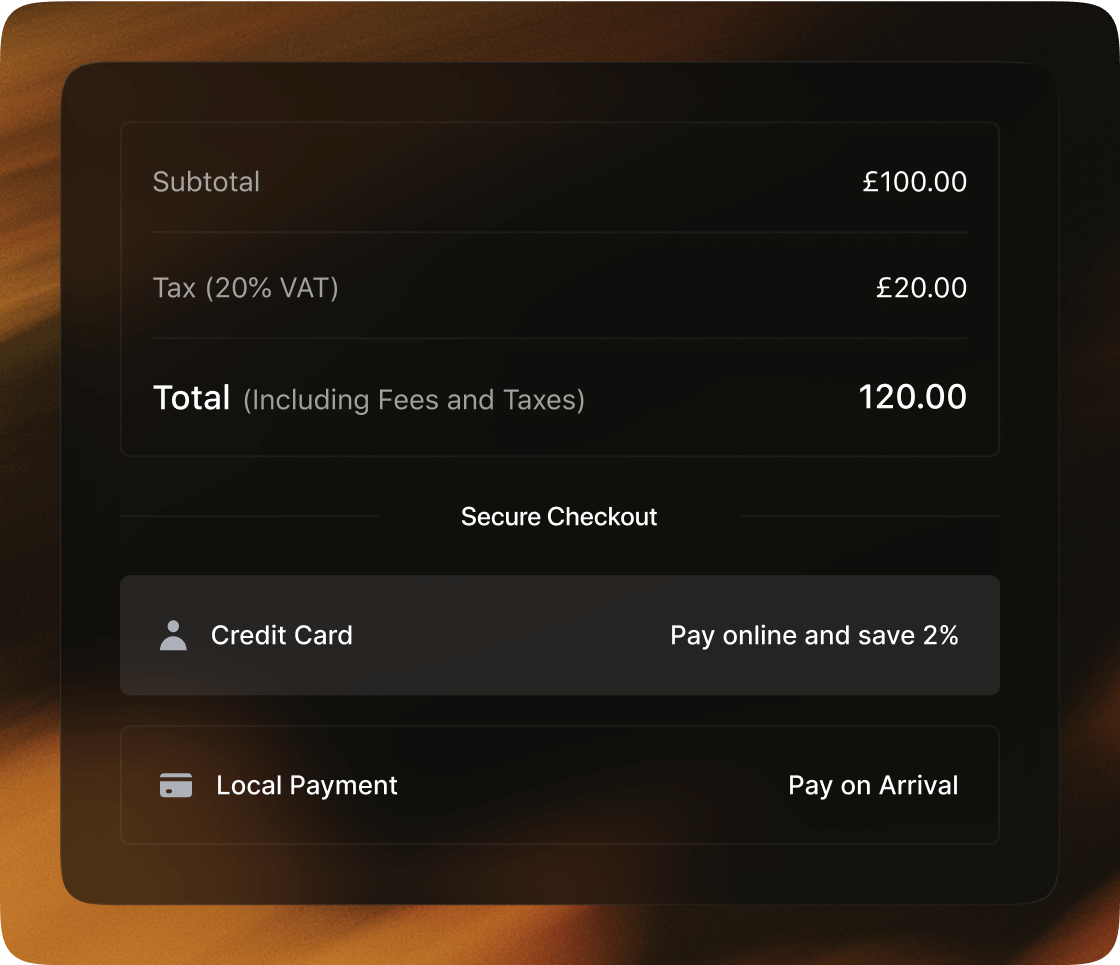Click the Credit Card label
The height and width of the screenshot is (965, 1120).
point(281,635)
